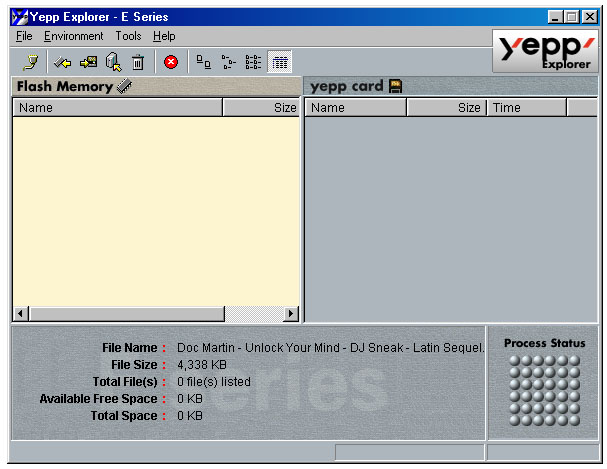Viewport: 607px width, 469px height.
Task: Select the details view toolbar button
Action: [x=280, y=62]
